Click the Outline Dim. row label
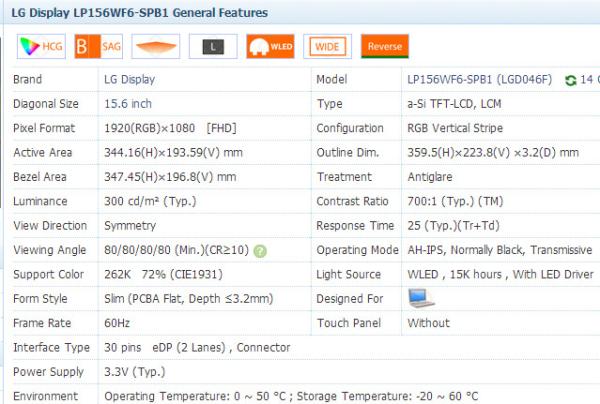The width and height of the screenshot is (600, 404). pyautogui.click(x=348, y=153)
